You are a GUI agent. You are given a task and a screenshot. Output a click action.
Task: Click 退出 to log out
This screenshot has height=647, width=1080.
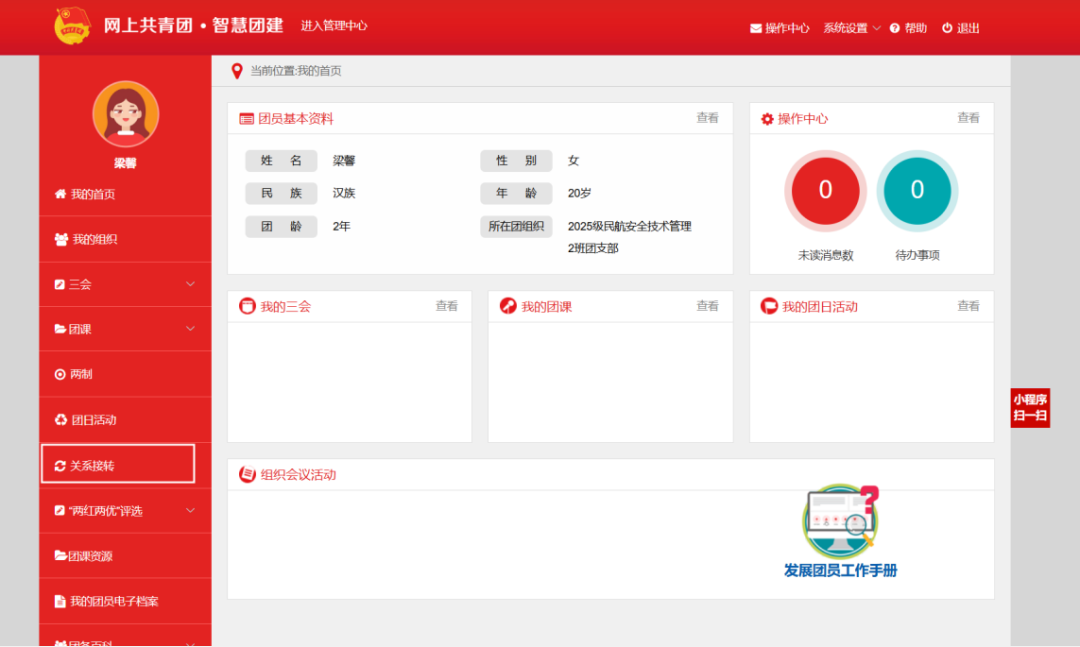point(968,28)
